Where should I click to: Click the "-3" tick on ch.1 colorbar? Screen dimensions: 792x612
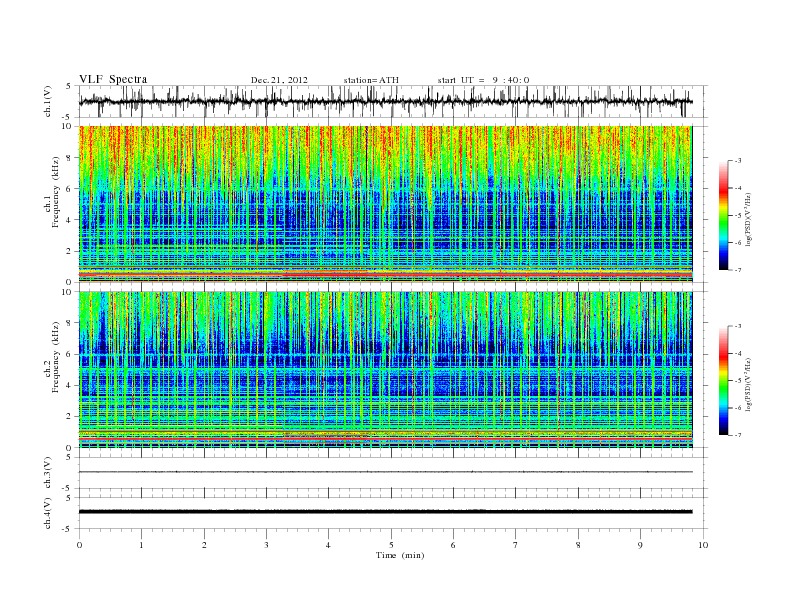pos(738,161)
